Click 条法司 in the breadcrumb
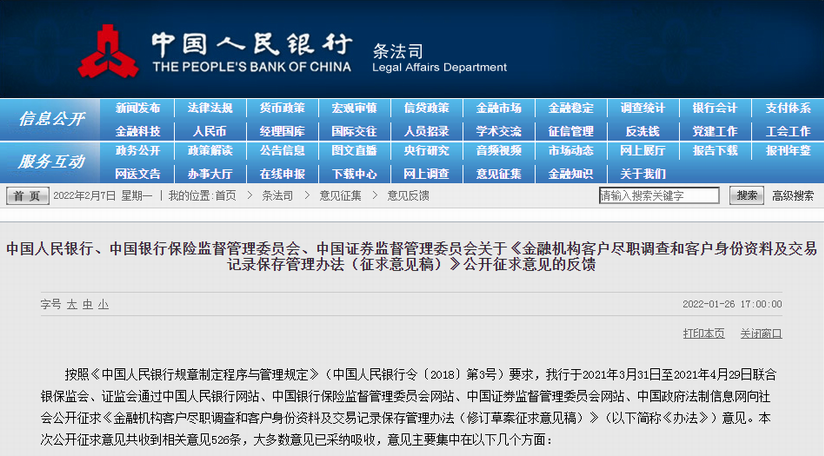824x456 pixels. pyautogui.click(x=277, y=196)
